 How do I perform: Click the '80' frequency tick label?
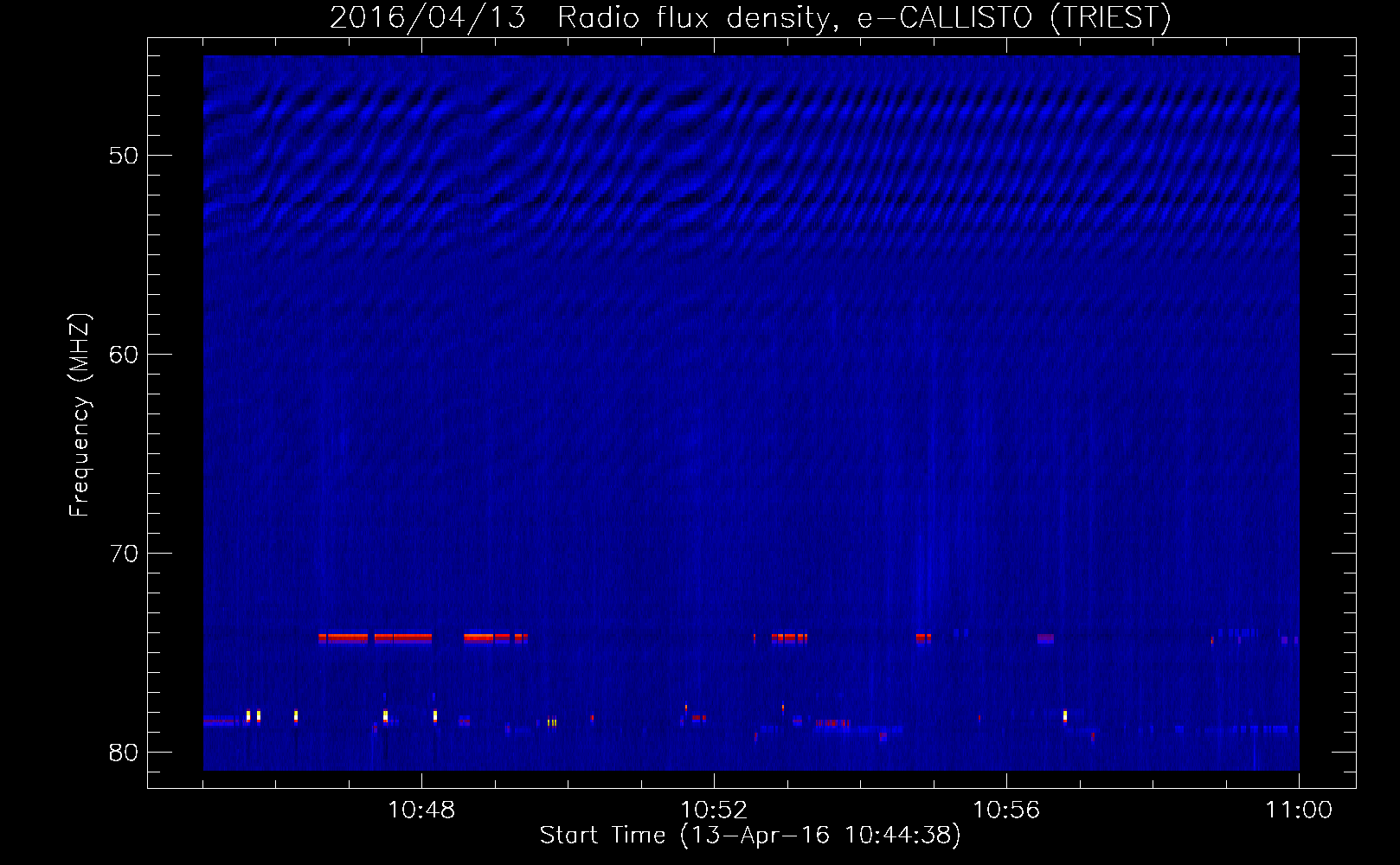(124, 753)
